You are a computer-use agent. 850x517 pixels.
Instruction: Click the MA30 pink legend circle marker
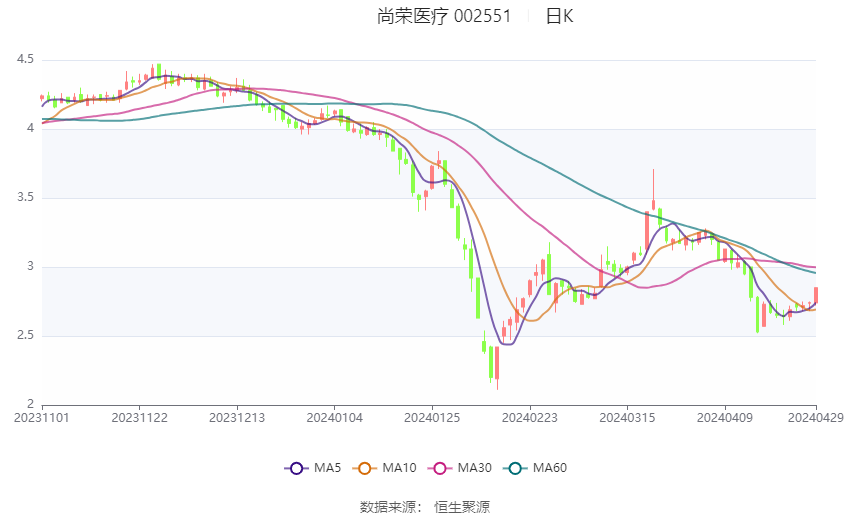coord(437,467)
